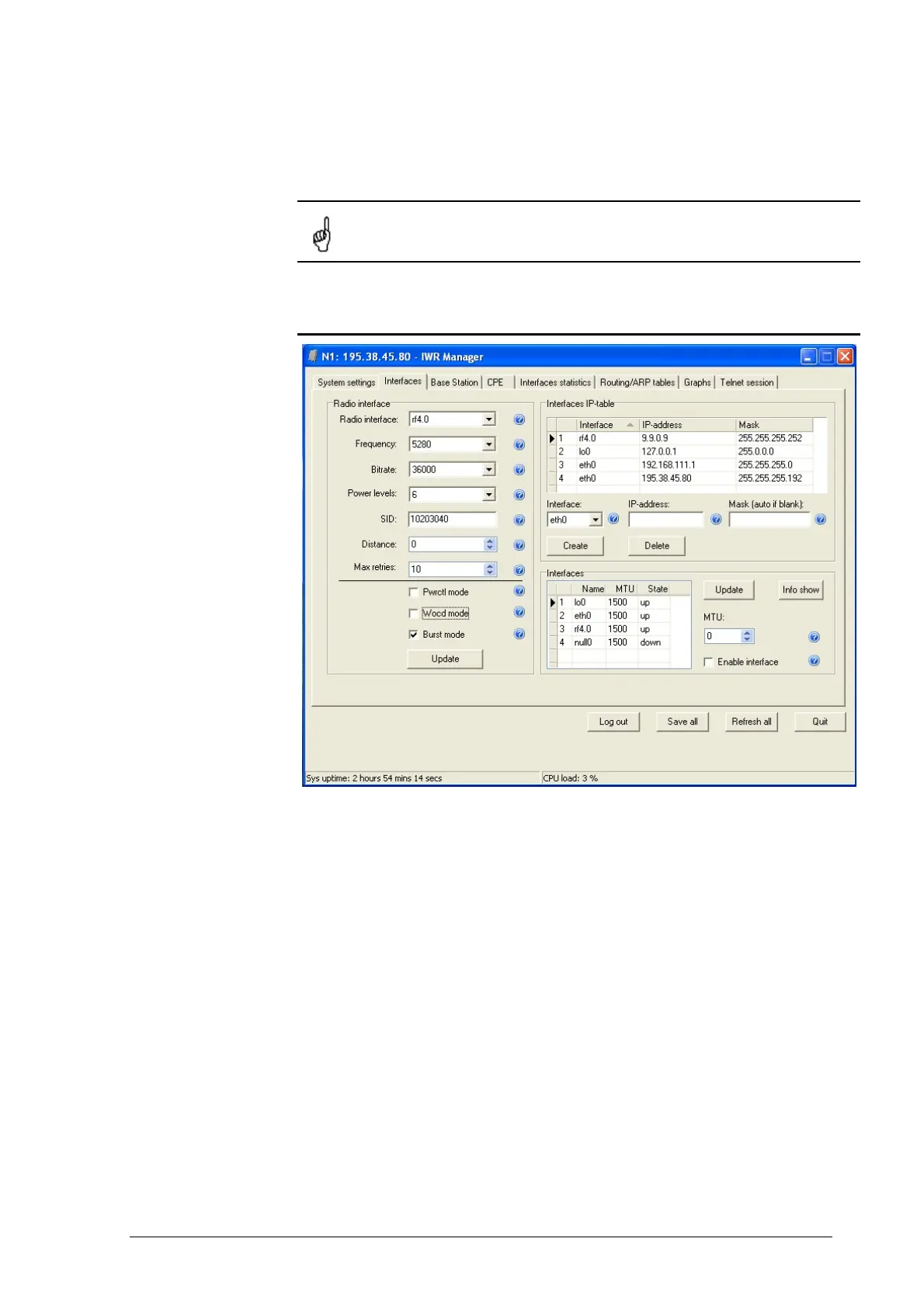This screenshot has width=924, height=1308.
Task: Select IP-table row with 192.168.111.1
Action: tap(680, 465)
